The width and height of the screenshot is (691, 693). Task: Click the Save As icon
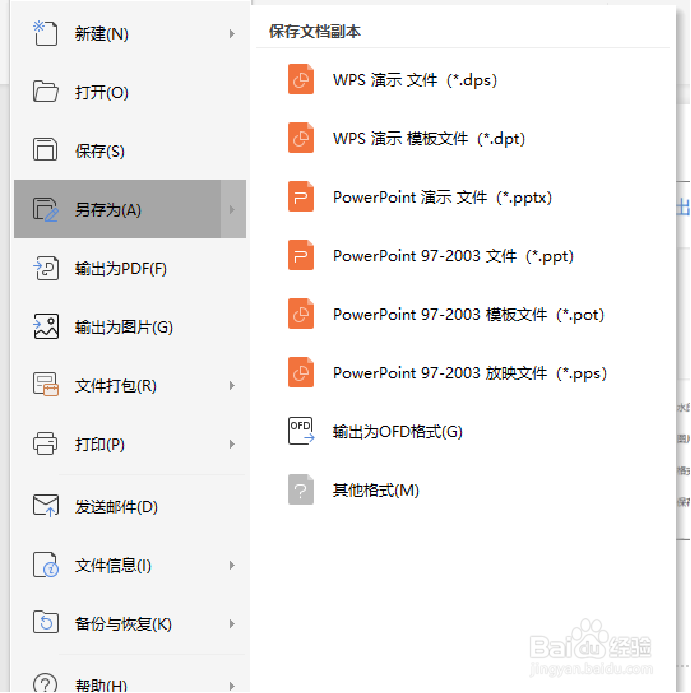point(45,209)
